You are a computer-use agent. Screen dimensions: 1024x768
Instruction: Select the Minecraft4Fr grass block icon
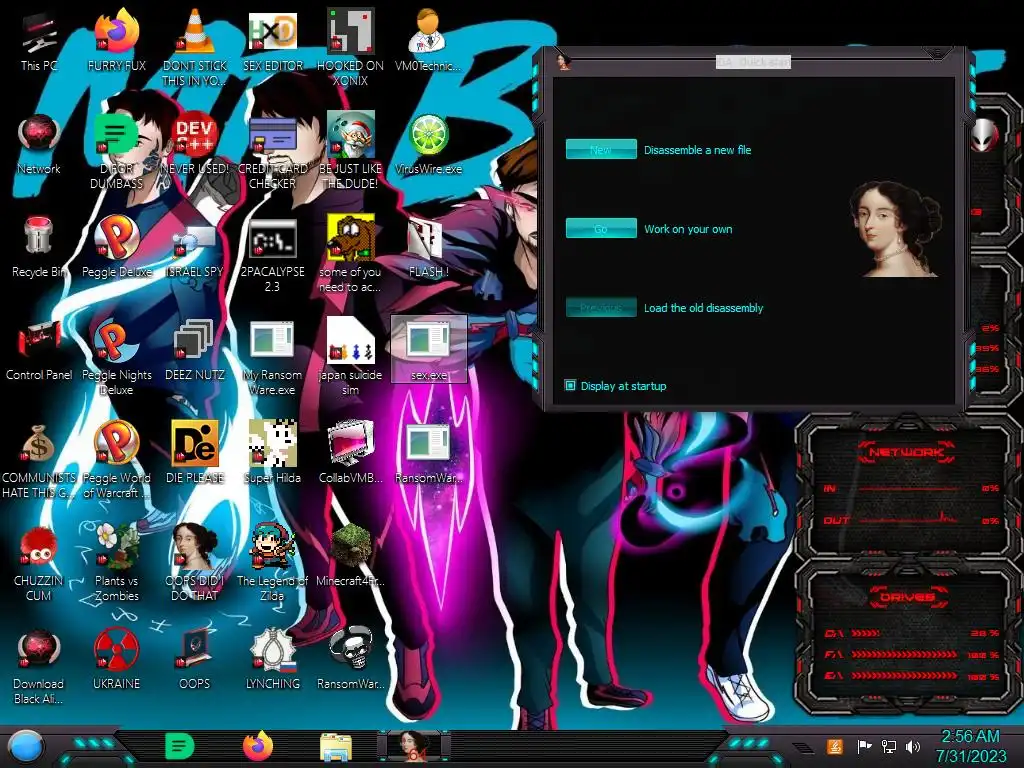pyautogui.click(x=350, y=546)
